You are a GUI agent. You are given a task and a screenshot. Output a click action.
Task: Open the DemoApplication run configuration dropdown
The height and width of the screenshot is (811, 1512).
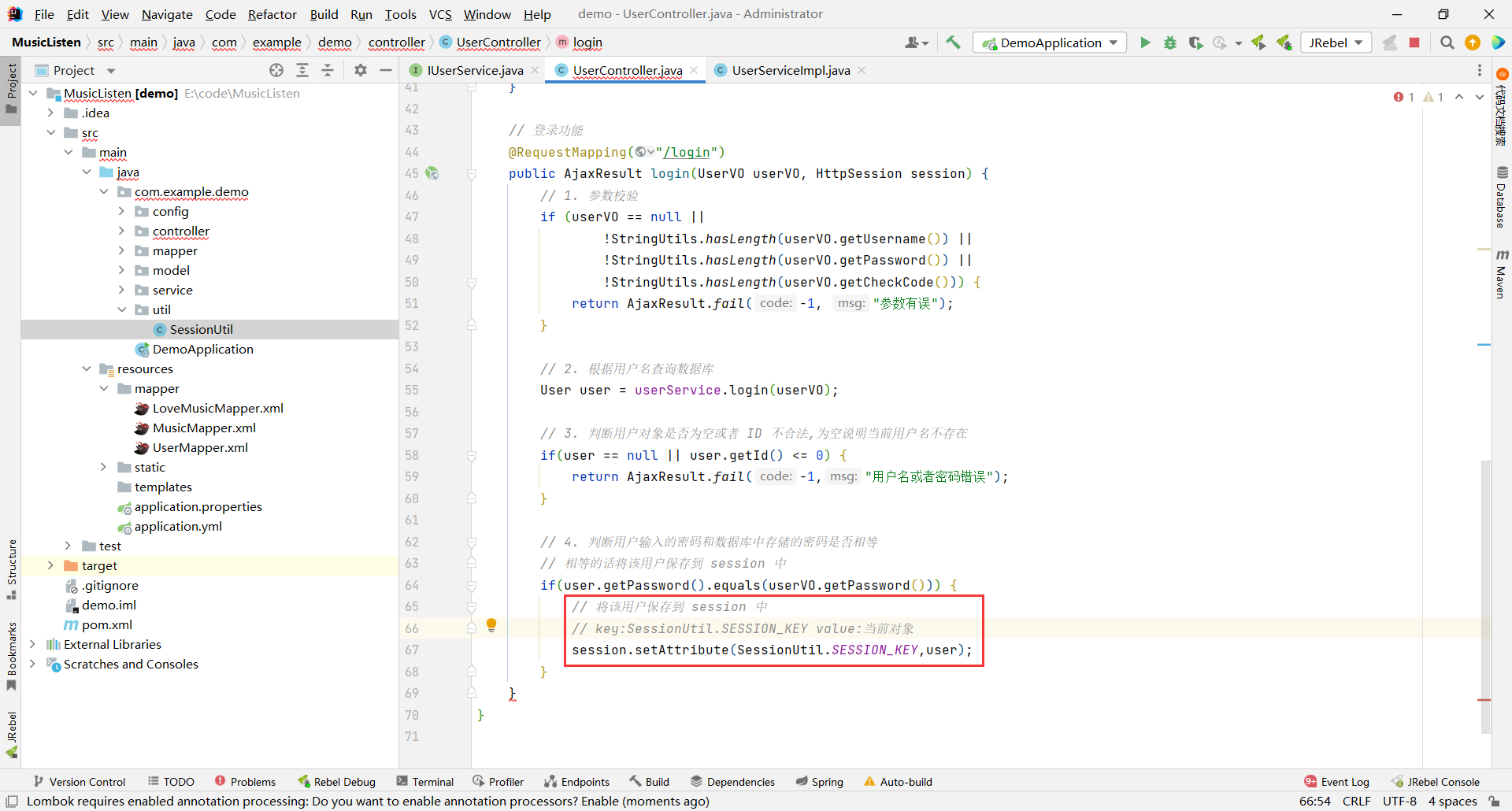1050,43
